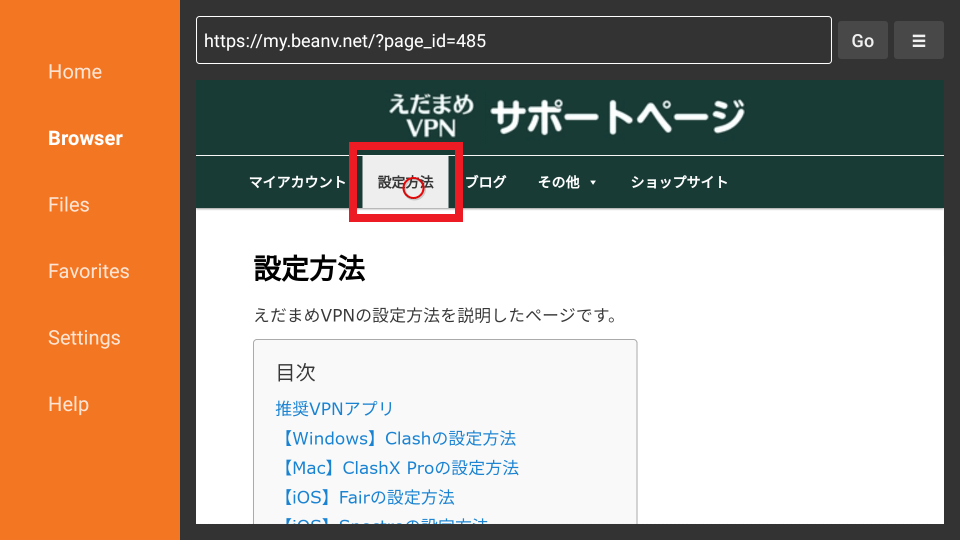The height and width of the screenshot is (540, 960).
Task: Open the マイアカウント nav tab
Action: [x=298, y=182]
